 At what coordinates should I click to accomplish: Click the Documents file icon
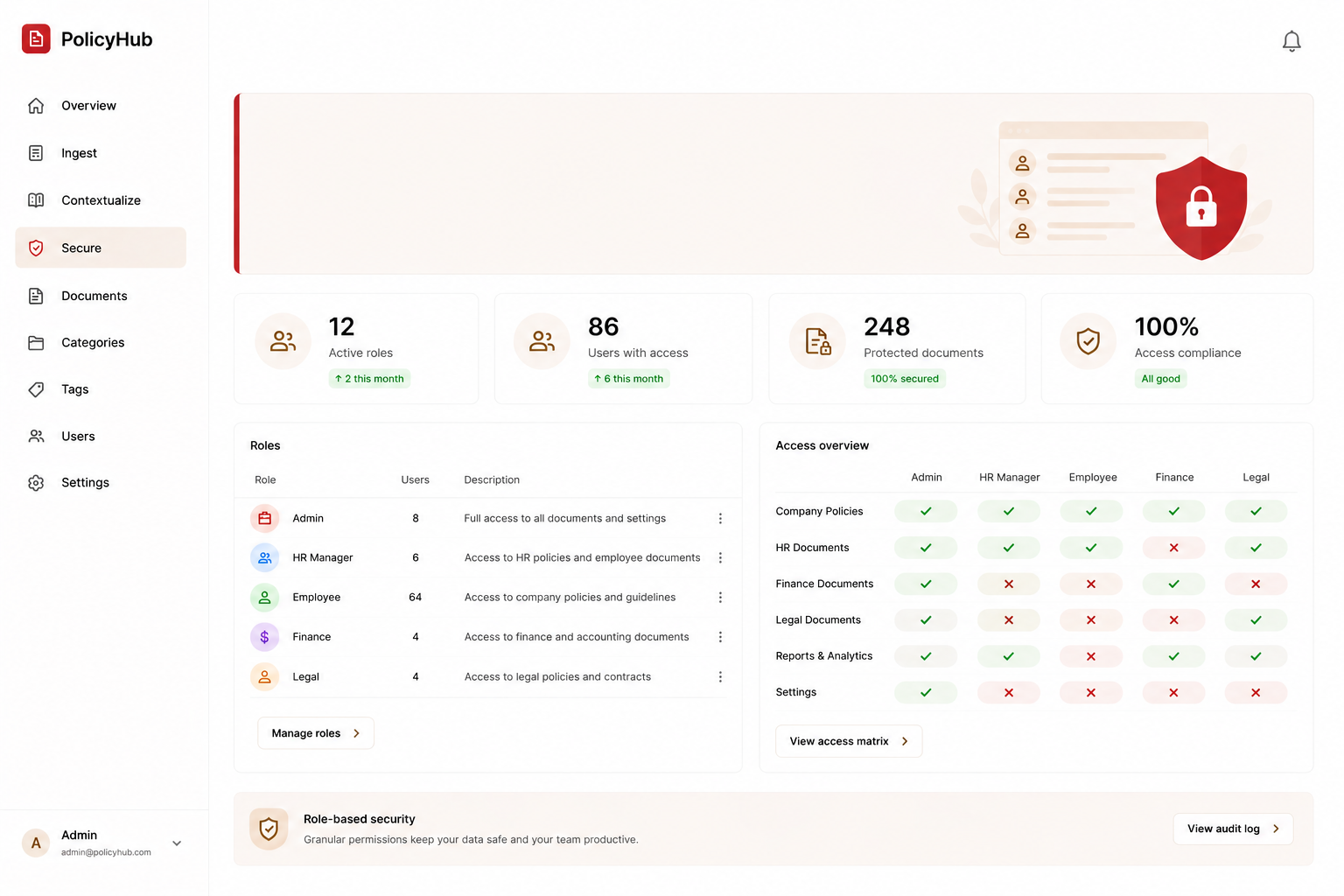(x=36, y=296)
